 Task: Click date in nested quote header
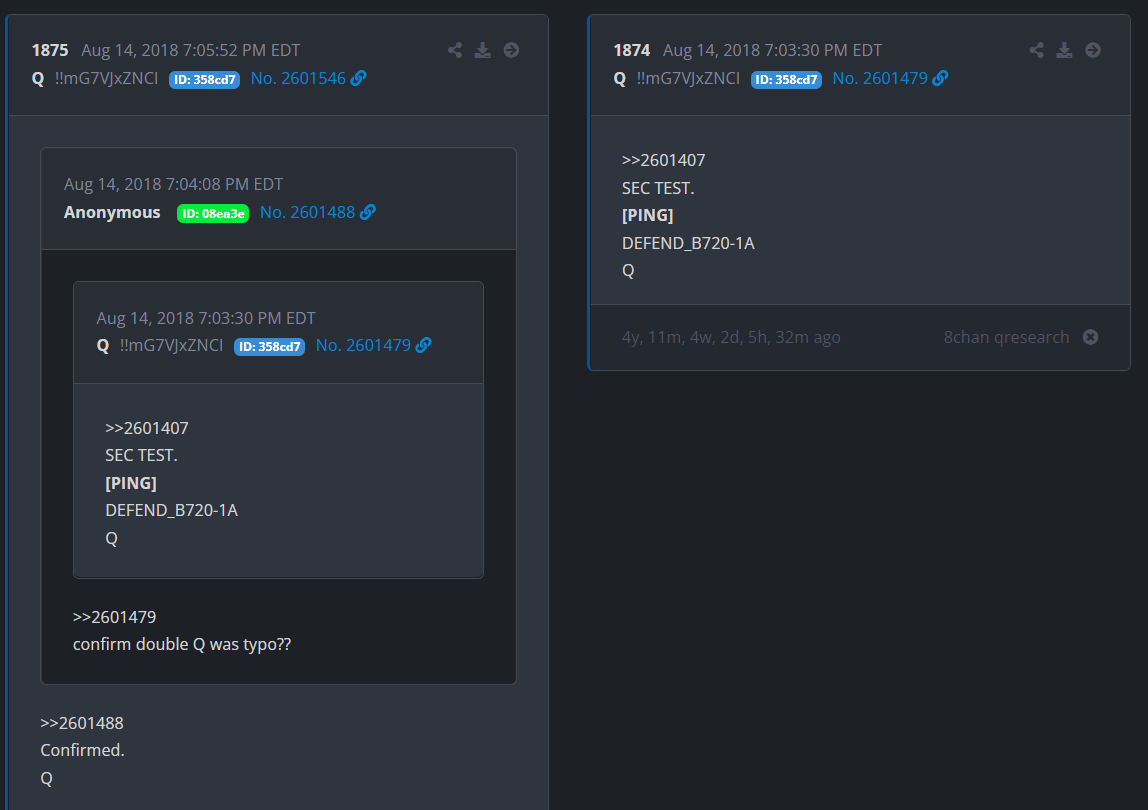pos(206,319)
